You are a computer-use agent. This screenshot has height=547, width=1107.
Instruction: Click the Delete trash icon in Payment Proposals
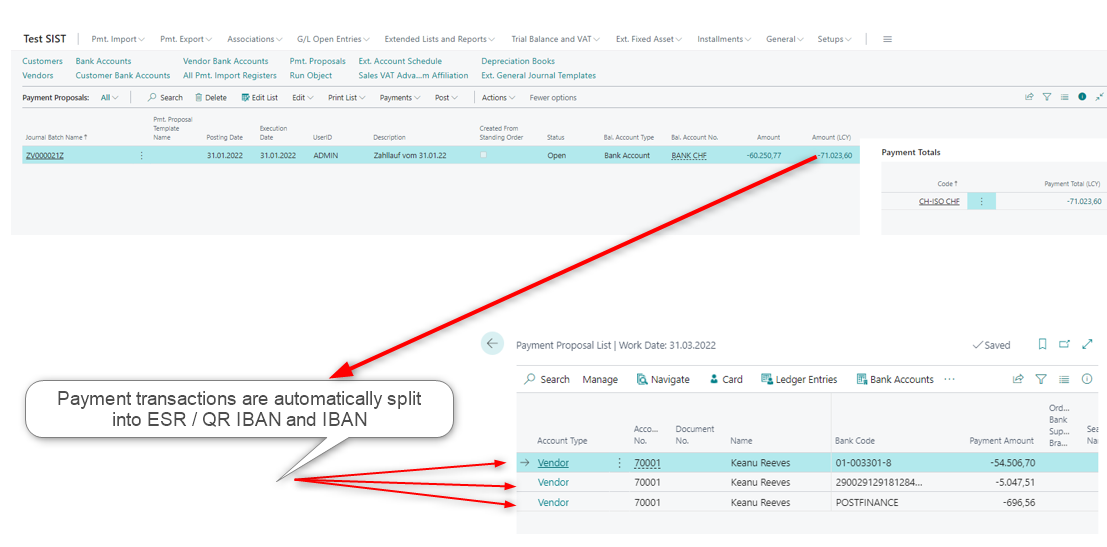coord(199,97)
